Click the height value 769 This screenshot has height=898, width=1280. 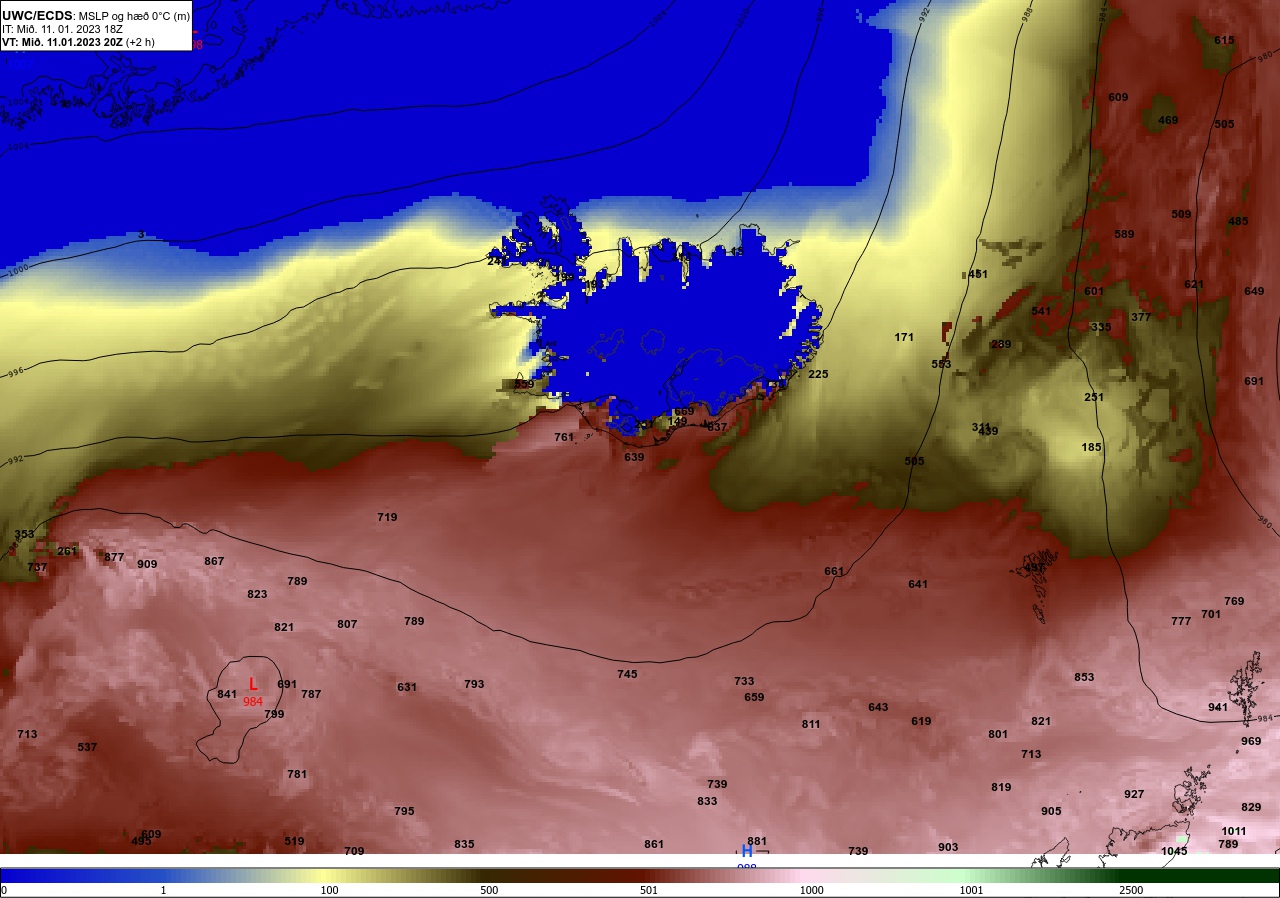1234,601
